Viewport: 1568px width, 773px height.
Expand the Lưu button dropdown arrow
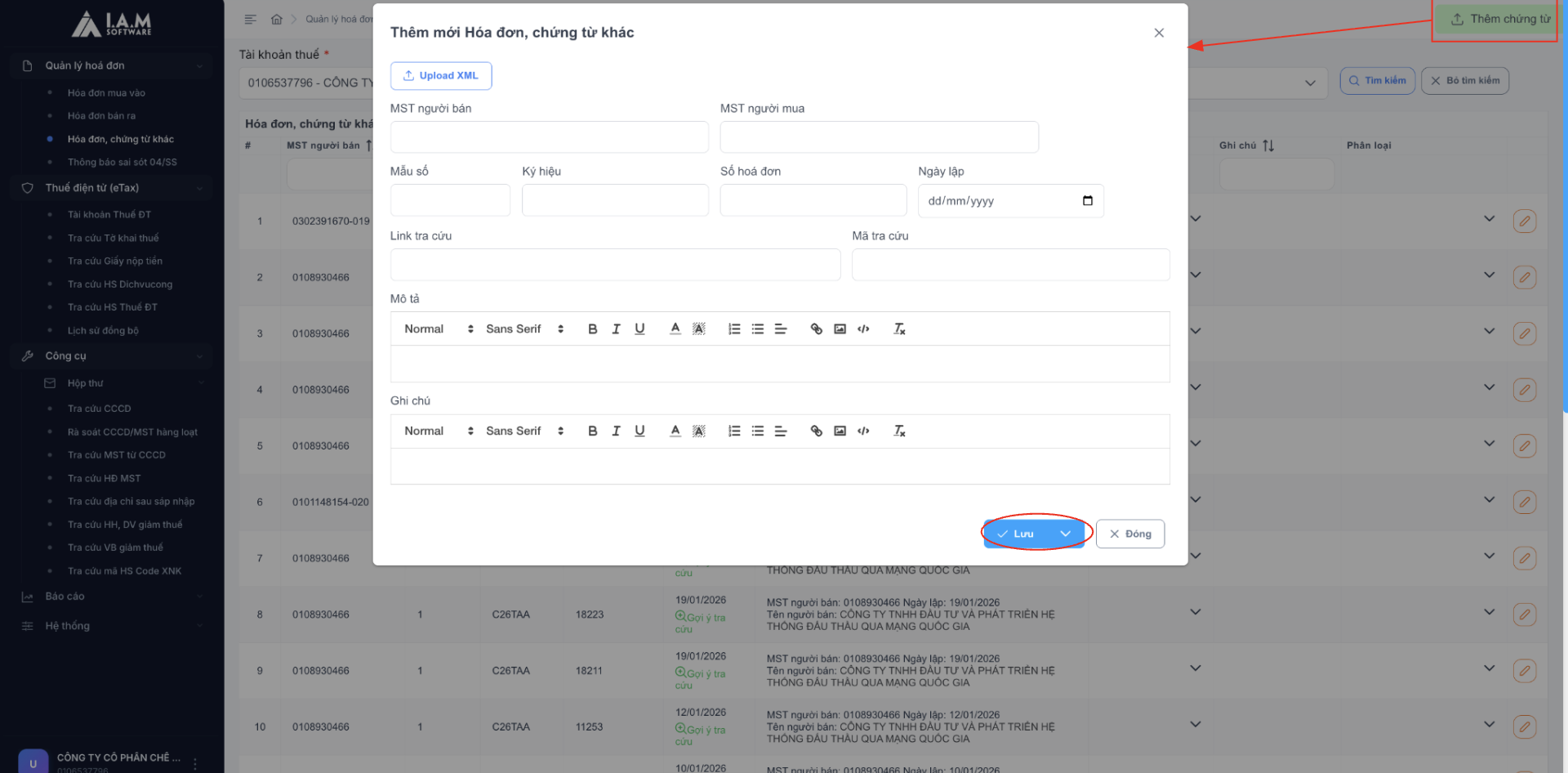(1065, 534)
